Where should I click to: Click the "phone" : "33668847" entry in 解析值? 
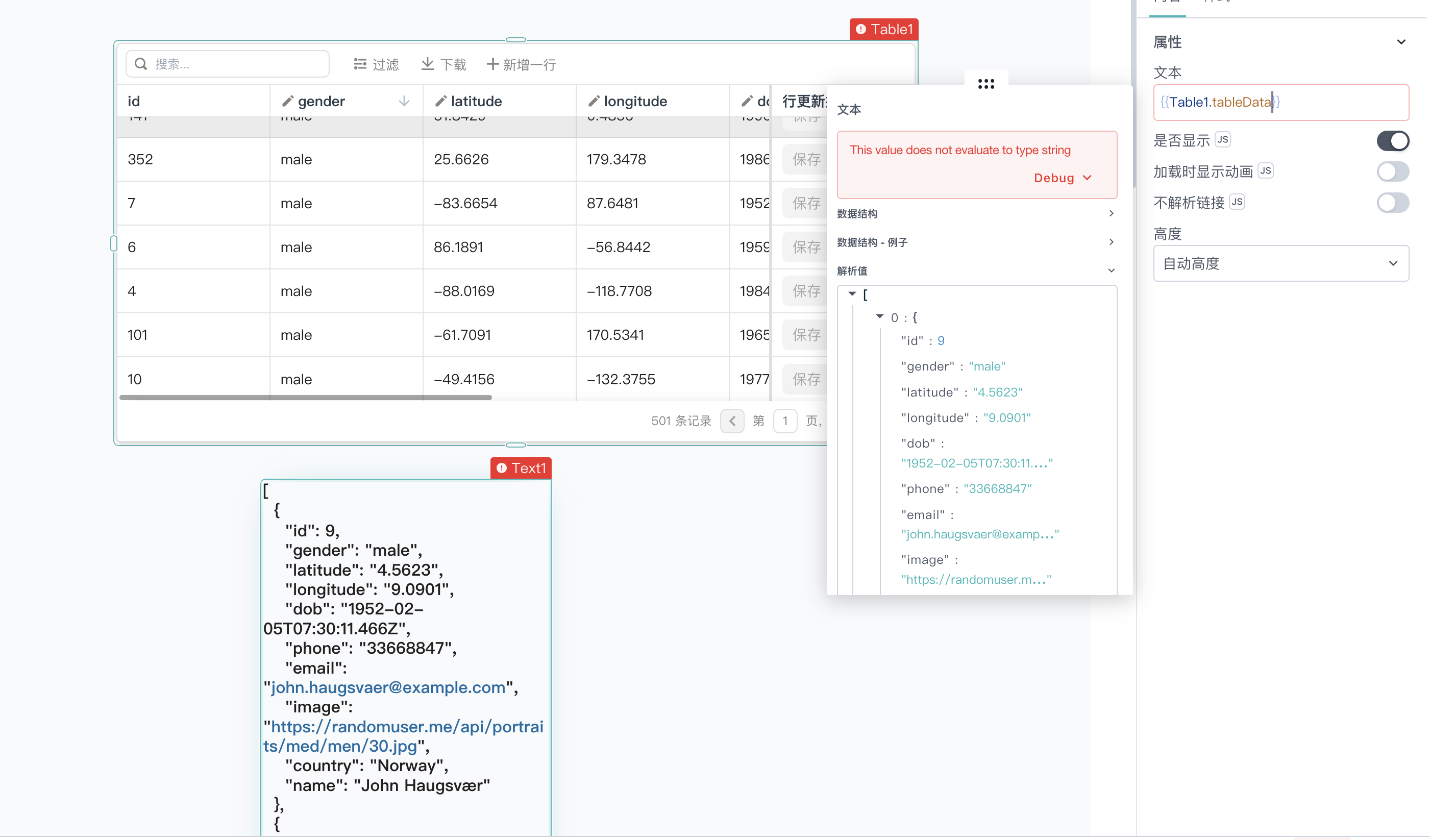pyautogui.click(x=966, y=489)
